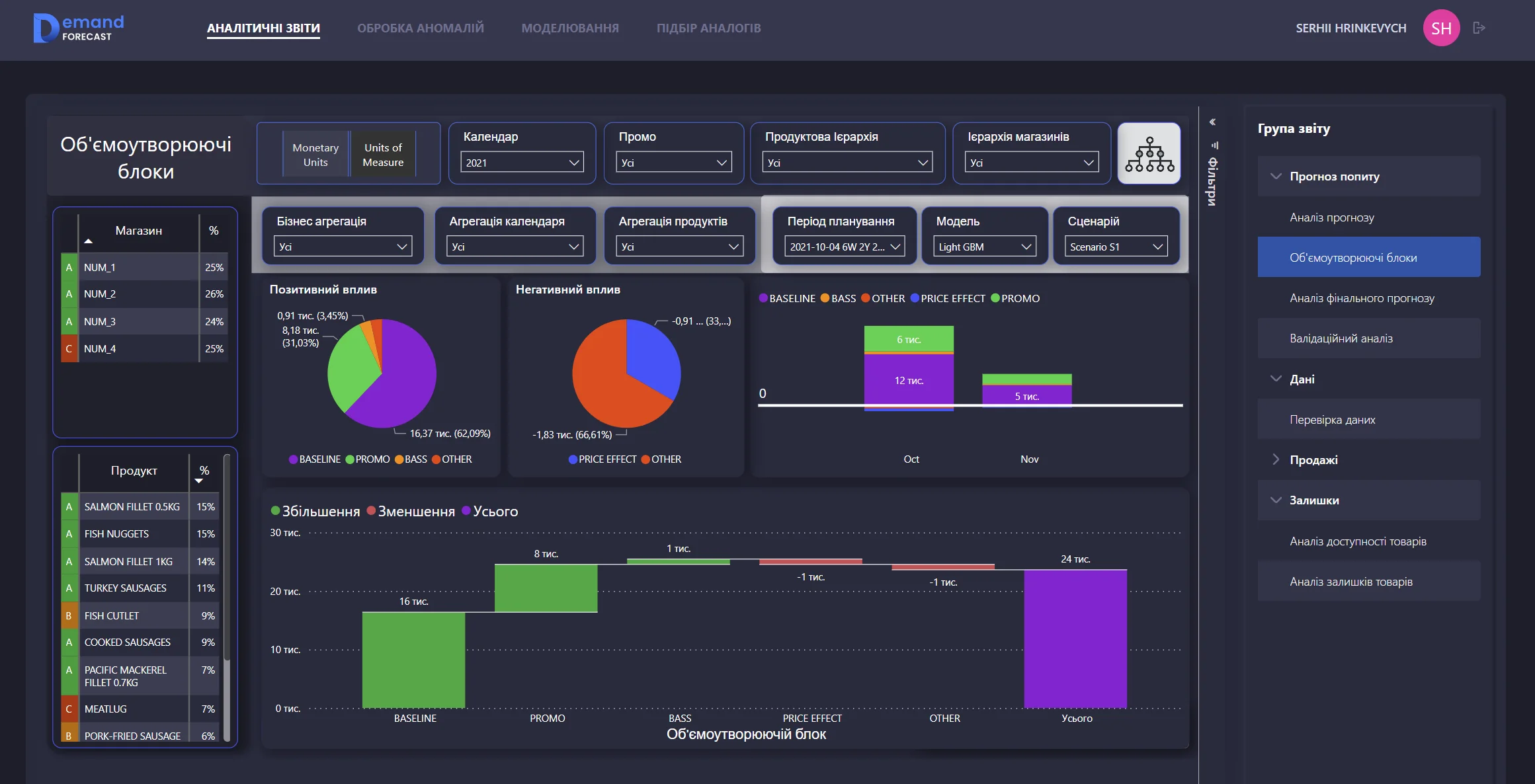The image size is (1535, 784).
Task: Switch to Monetary Units view
Action: [x=315, y=155]
